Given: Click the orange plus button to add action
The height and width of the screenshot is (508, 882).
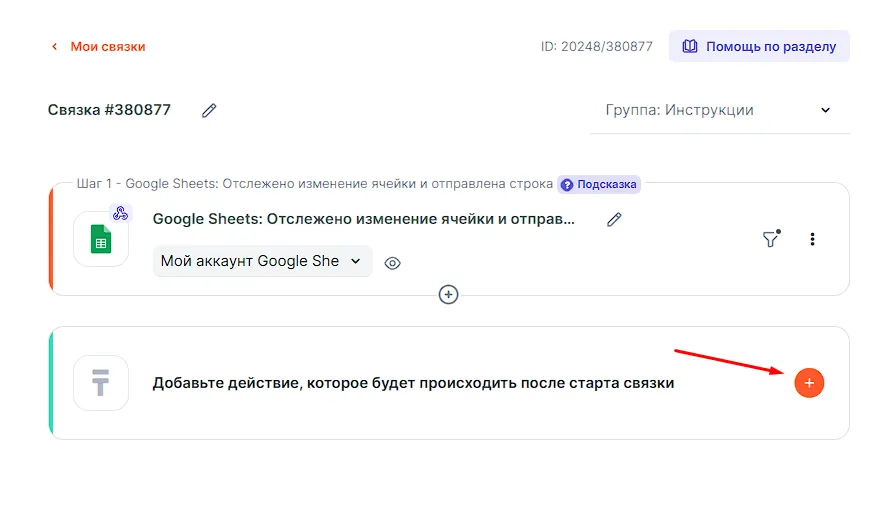Looking at the screenshot, I should [x=809, y=382].
